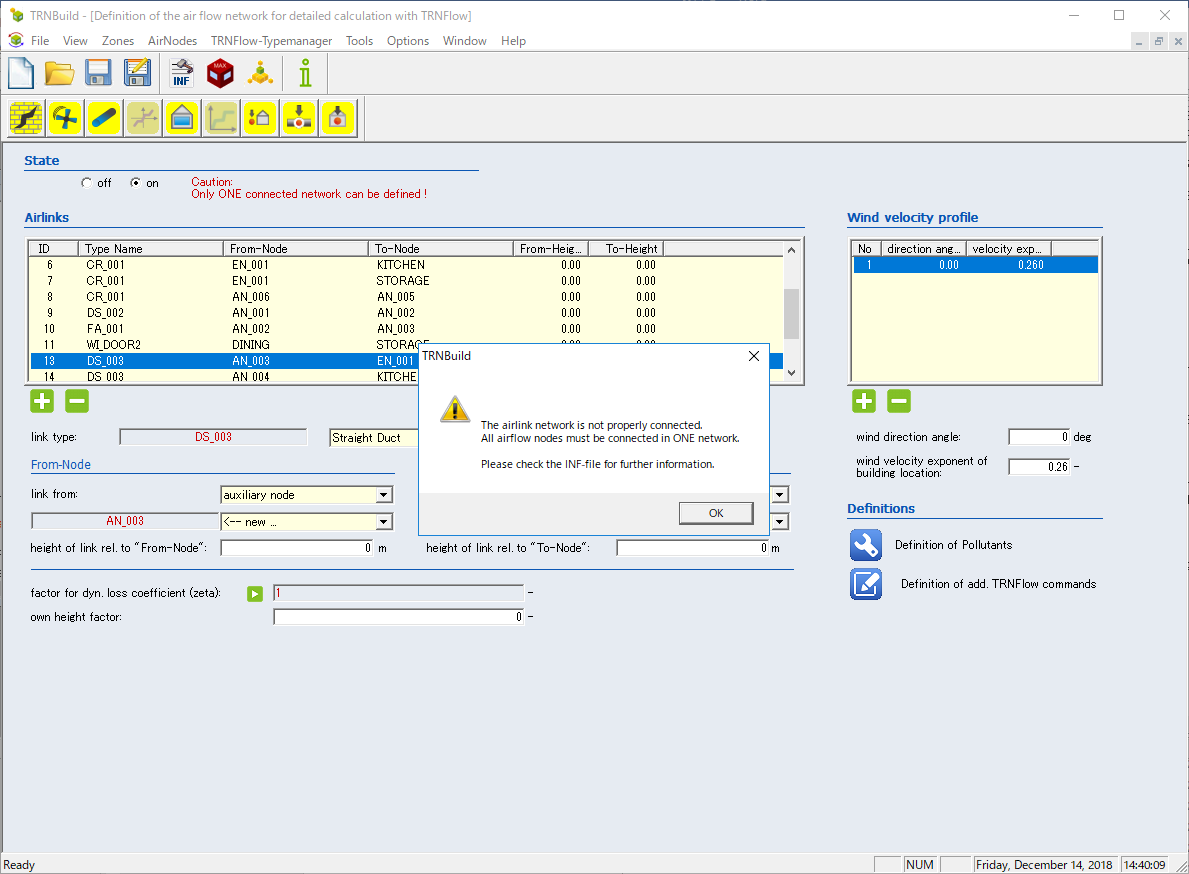1189x874 pixels.
Task: Click the Airlinks list scrollbar thumb
Action: coord(791,314)
